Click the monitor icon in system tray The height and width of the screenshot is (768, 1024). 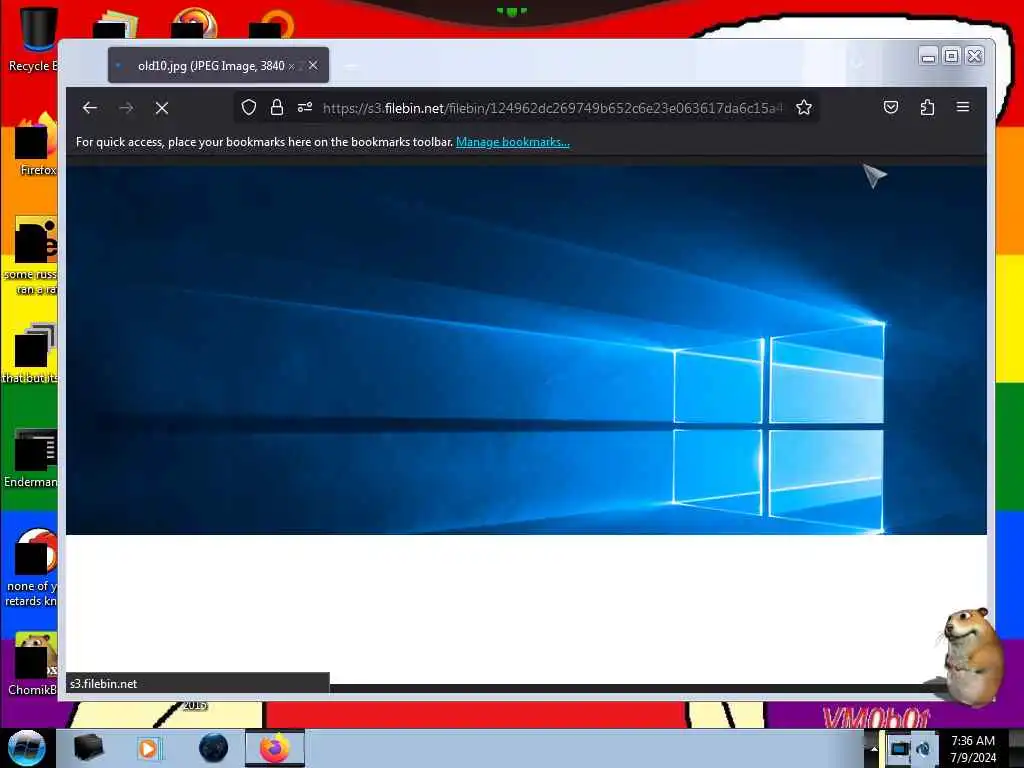[899, 748]
